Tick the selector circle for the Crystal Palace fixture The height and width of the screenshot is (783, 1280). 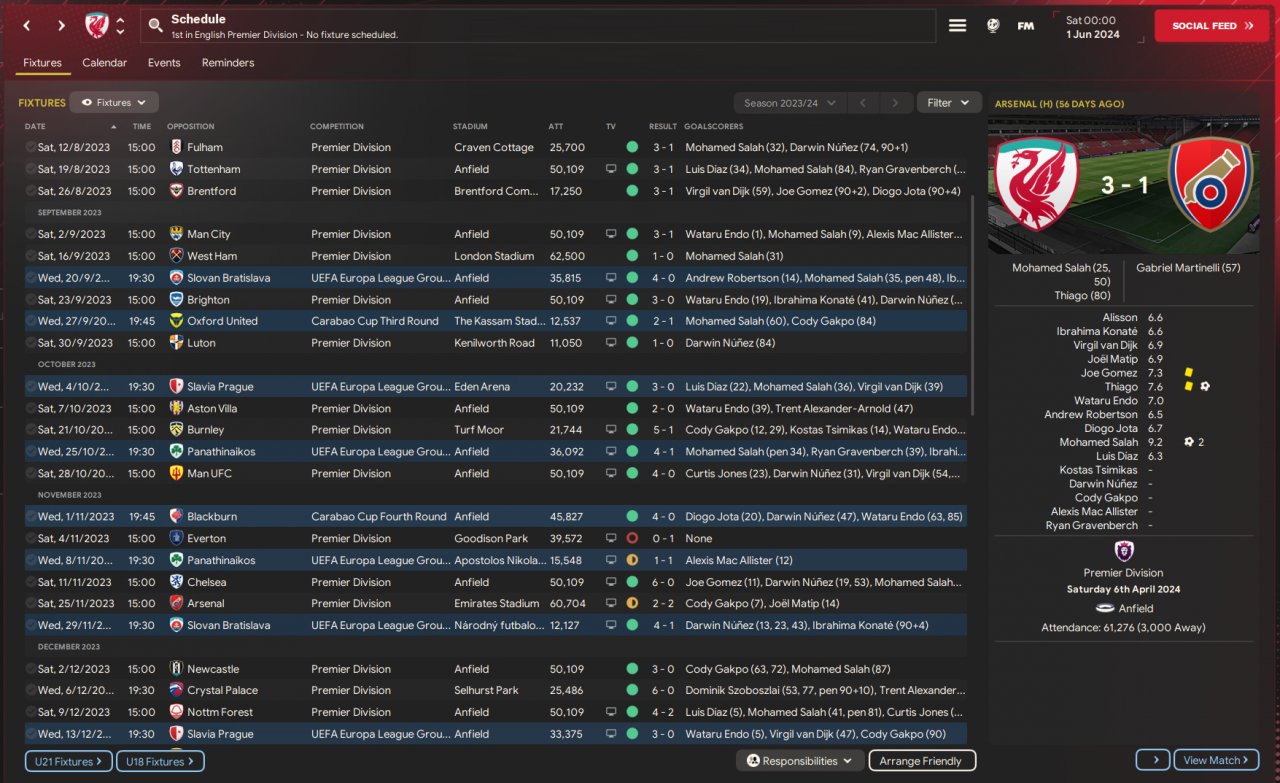point(31,691)
